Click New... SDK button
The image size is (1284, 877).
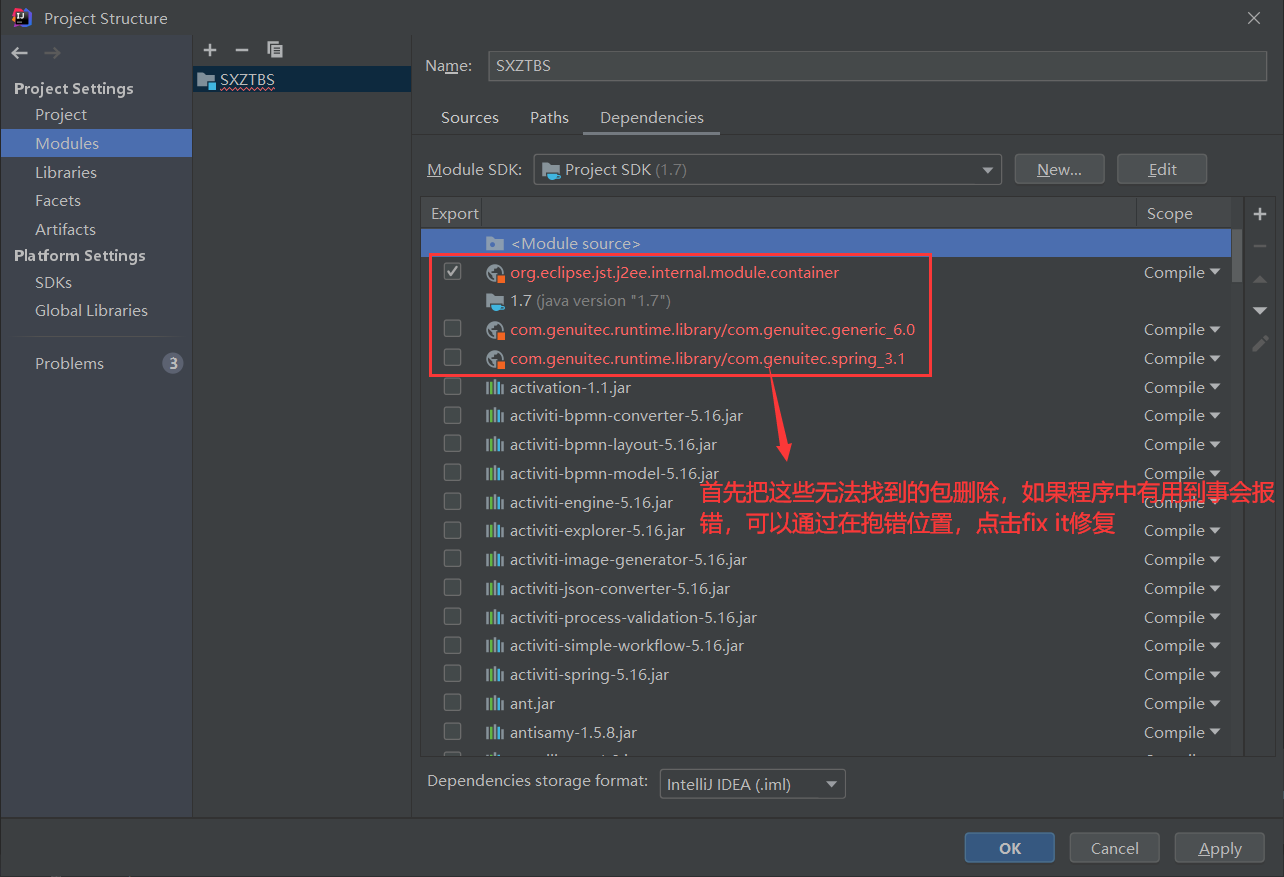1059,169
